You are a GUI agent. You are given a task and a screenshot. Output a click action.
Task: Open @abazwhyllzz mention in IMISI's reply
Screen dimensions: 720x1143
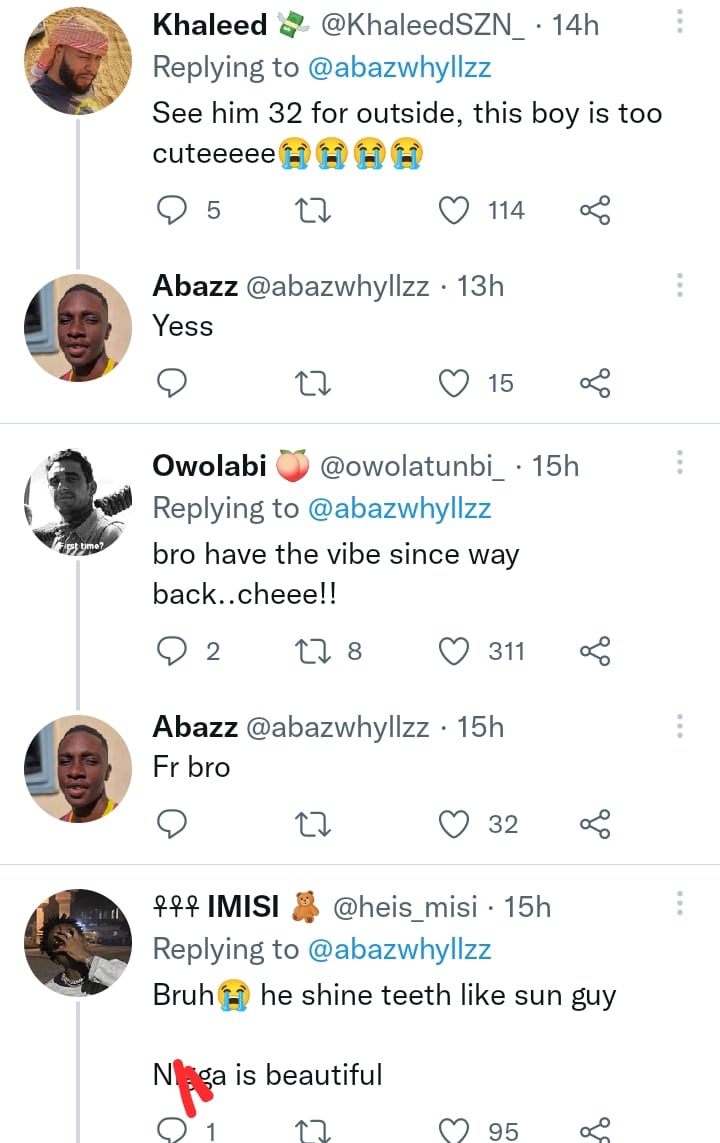point(399,949)
